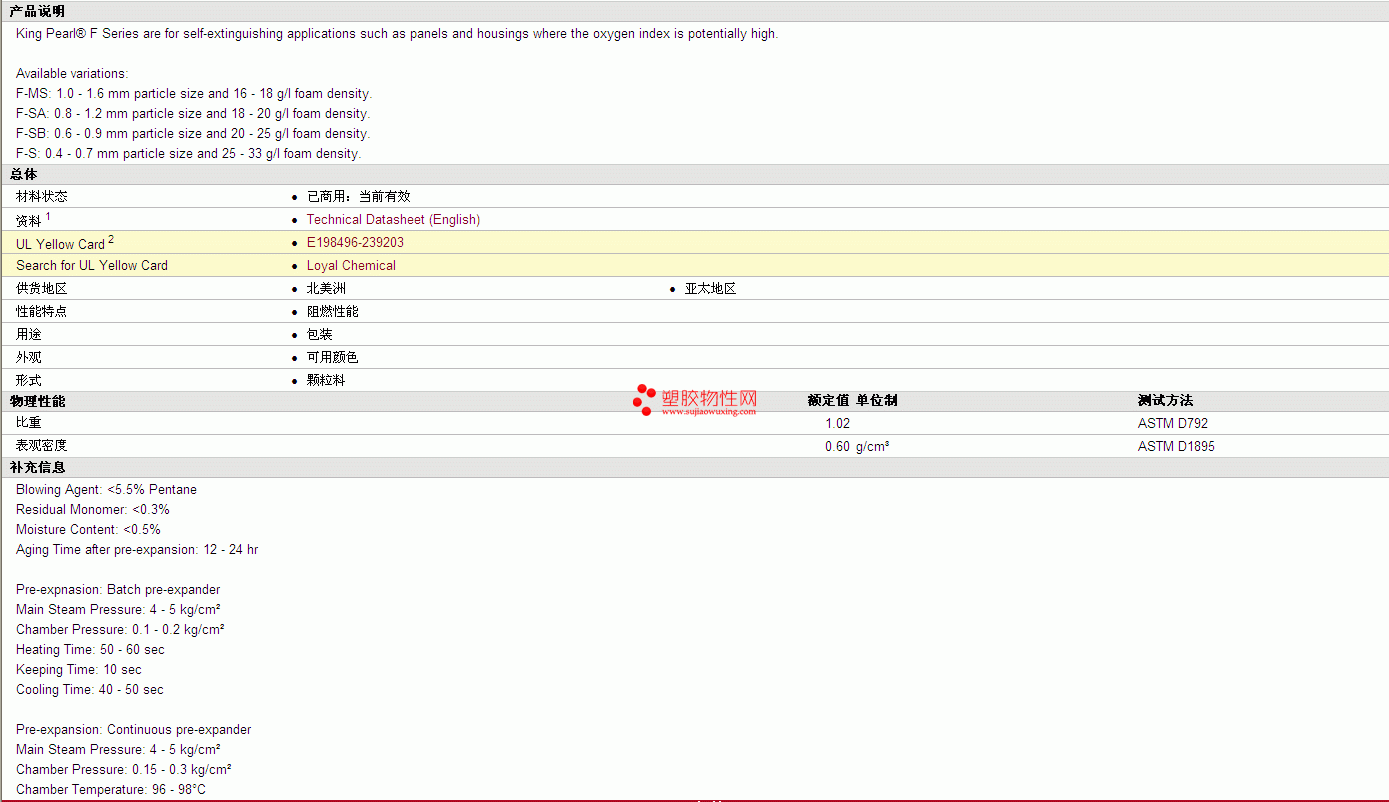Click the 'Batch pre-expander' heading line

point(118,589)
